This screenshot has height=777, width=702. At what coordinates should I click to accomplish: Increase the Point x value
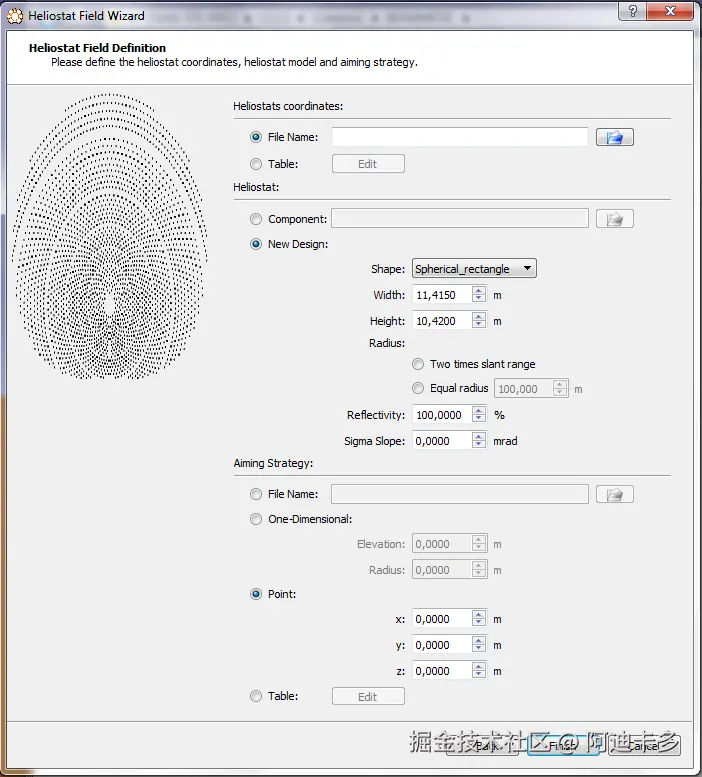(479, 615)
